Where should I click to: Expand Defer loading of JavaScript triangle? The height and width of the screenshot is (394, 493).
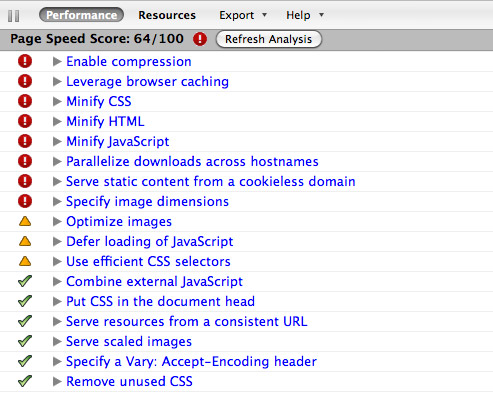tap(57, 241)
